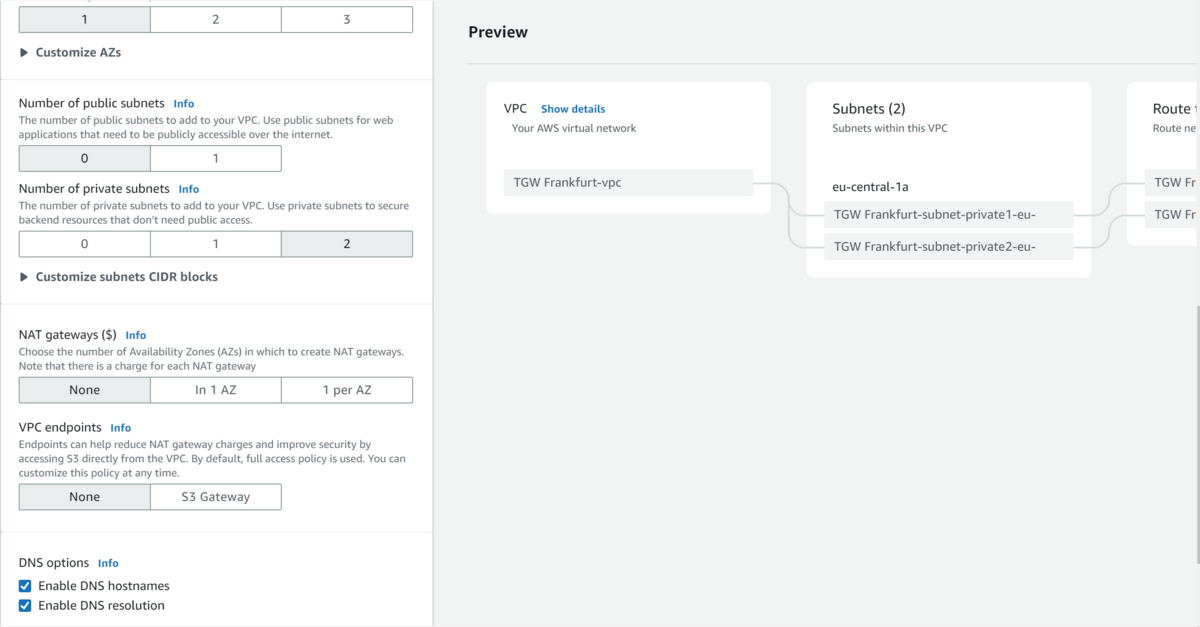Set public subnets to 1

215,158
